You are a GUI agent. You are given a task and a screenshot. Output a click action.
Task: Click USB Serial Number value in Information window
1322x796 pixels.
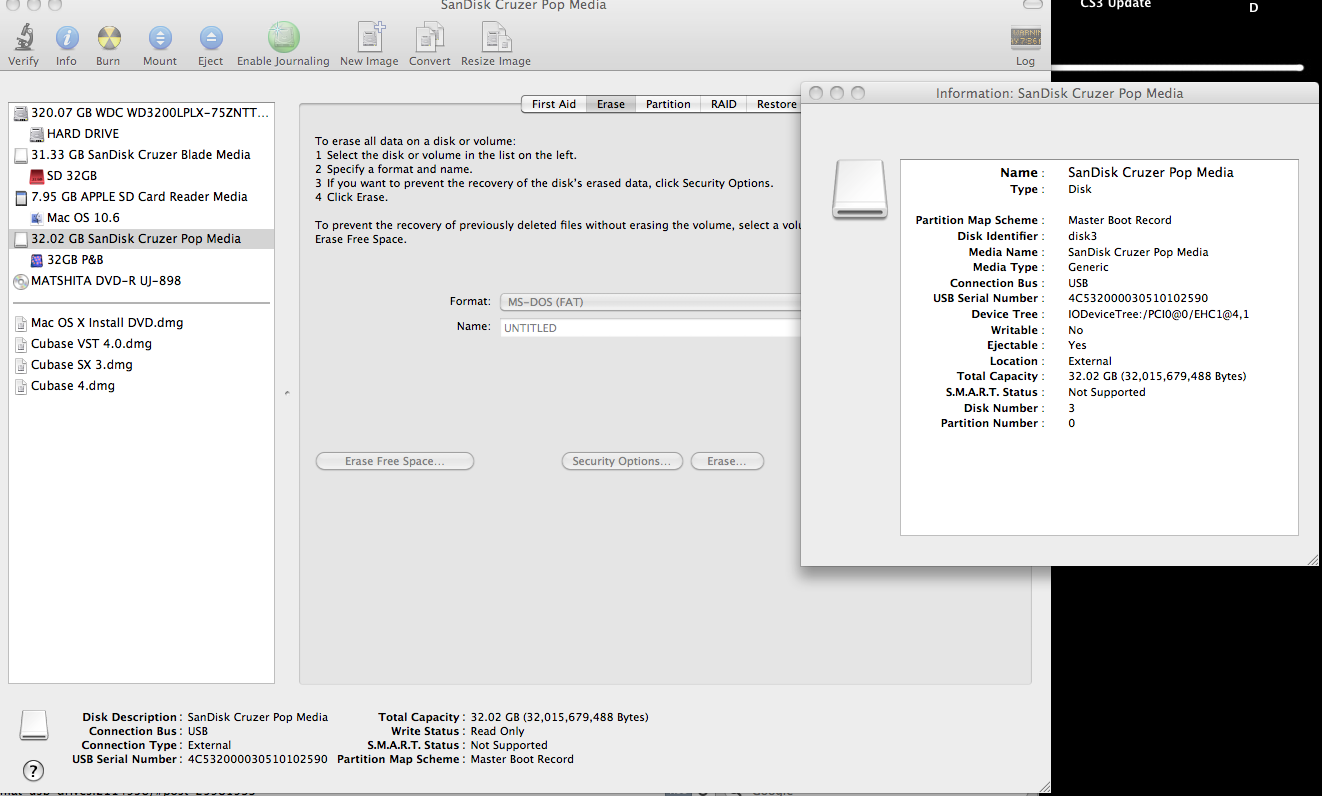[1138, 298]
